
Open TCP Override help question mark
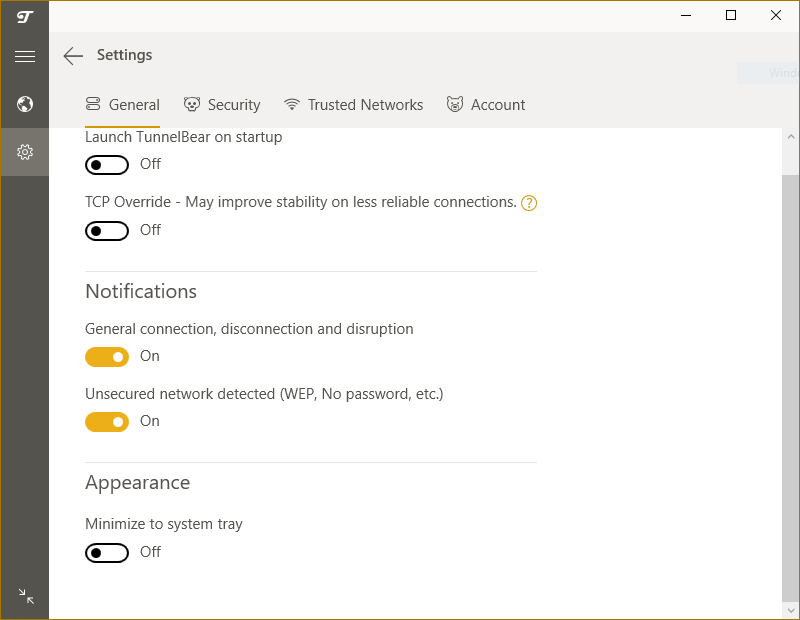(529, 203)
